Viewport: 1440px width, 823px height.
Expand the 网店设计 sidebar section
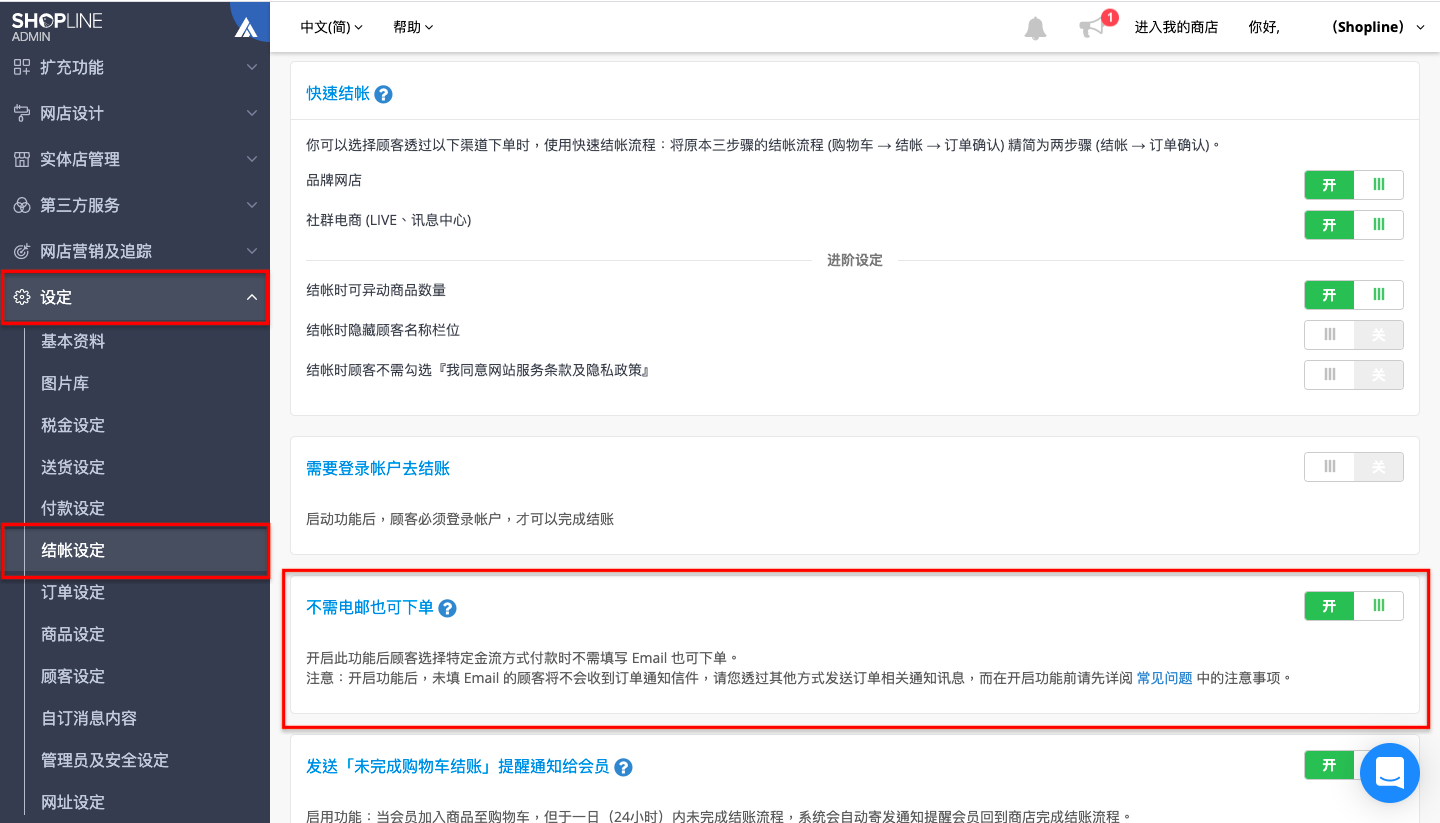click(x=135, y=113)
